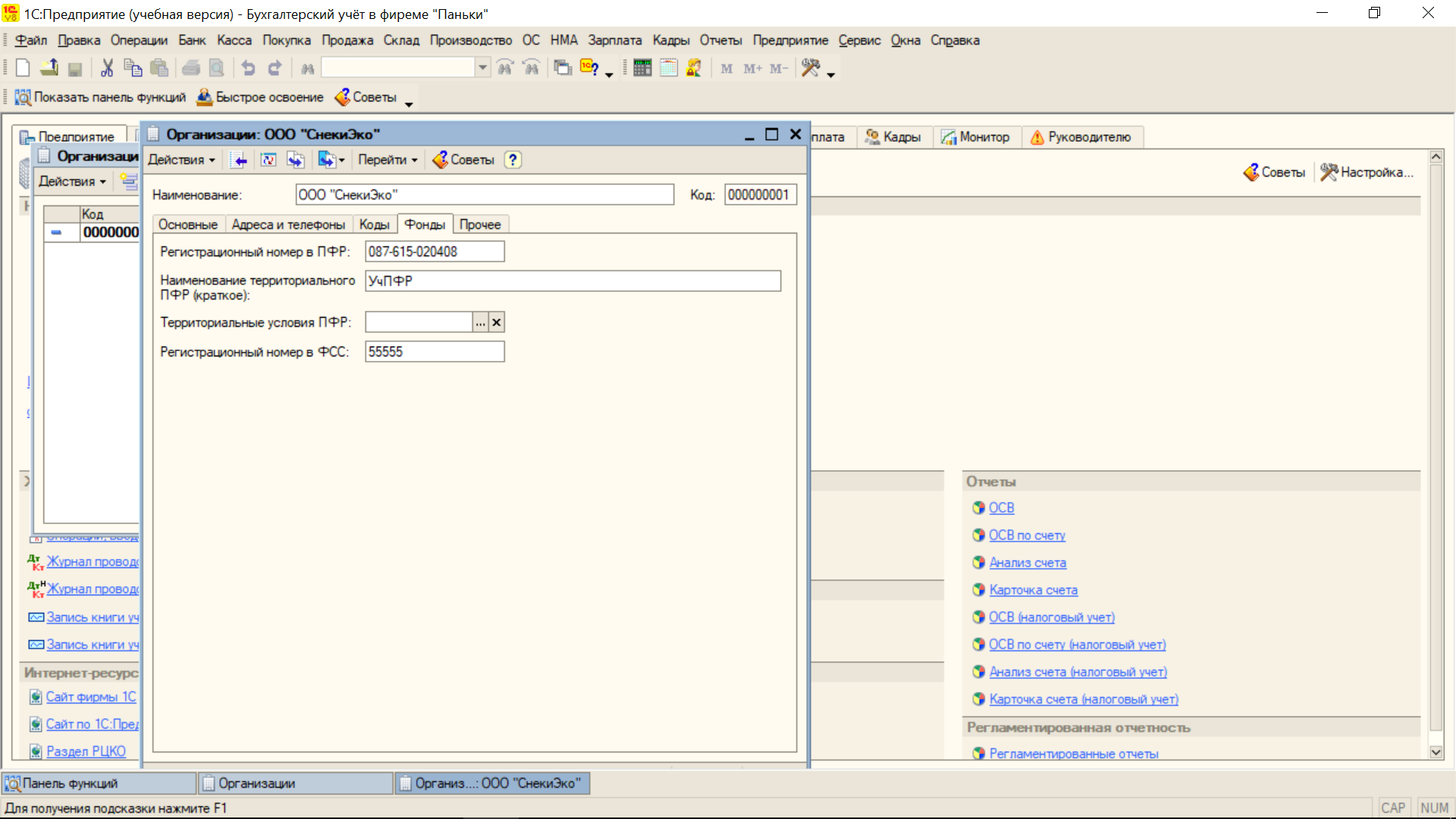Expand the Действия menu in organization form

click(x=181, y=160)
